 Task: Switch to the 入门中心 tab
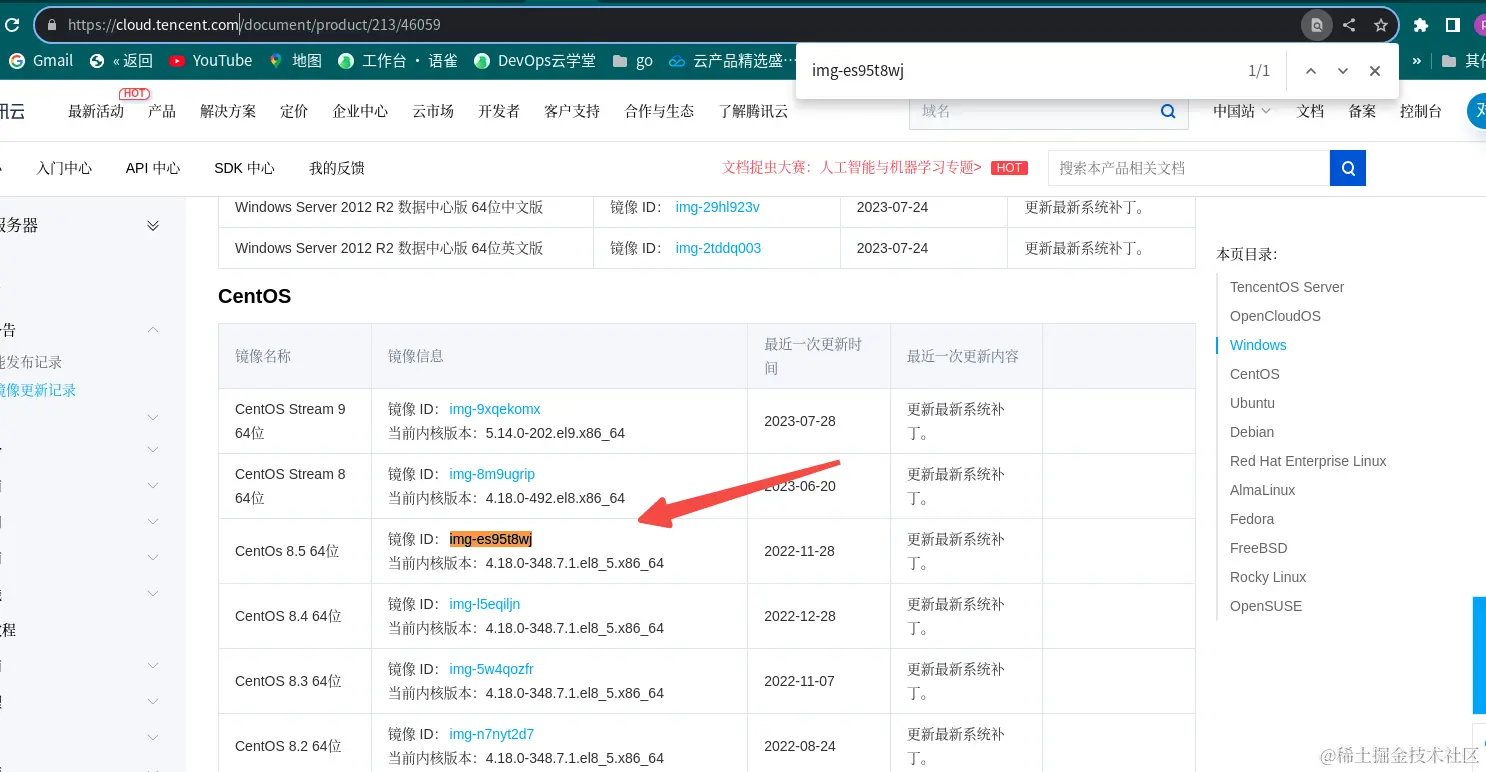[x=64, y=168]
